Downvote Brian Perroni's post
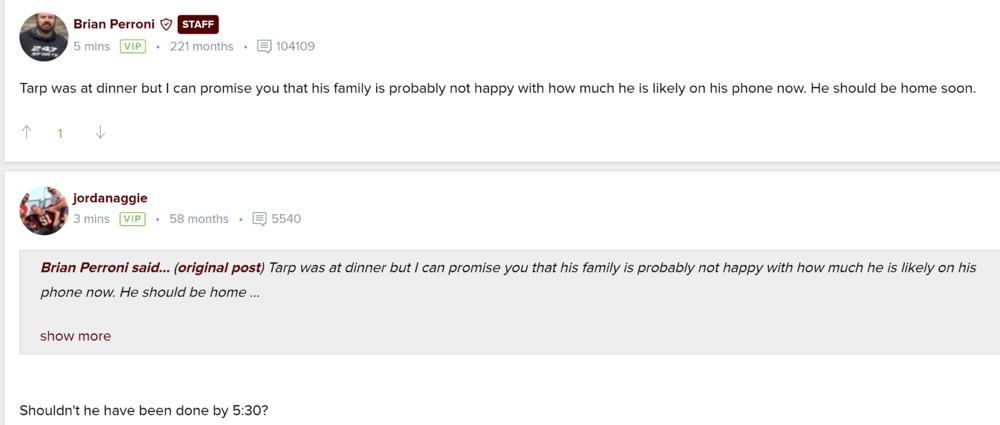1000x425 pixels. pyautogui.click(x=100, y=132)
